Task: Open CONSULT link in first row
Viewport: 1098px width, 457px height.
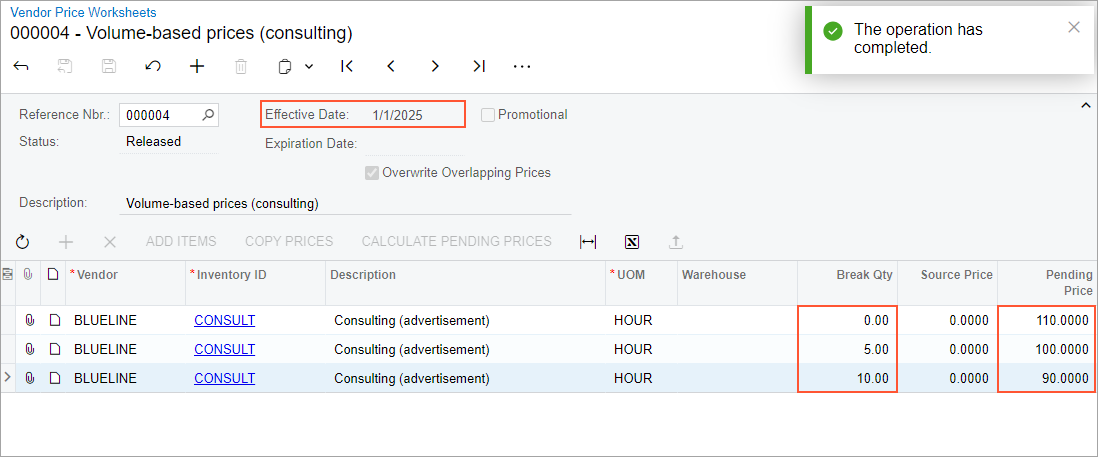Action: [x=224, y=321]
